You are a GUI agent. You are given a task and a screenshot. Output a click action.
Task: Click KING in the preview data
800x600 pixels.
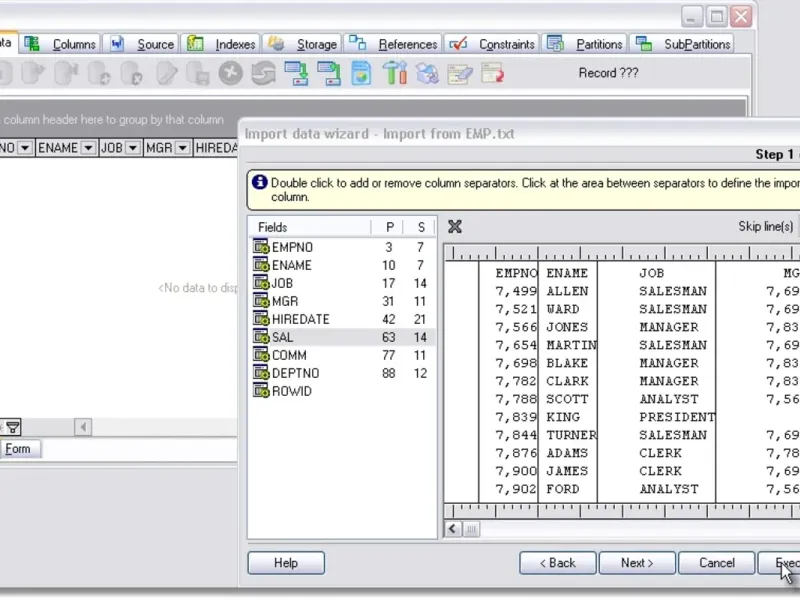(x=563, y=417)
